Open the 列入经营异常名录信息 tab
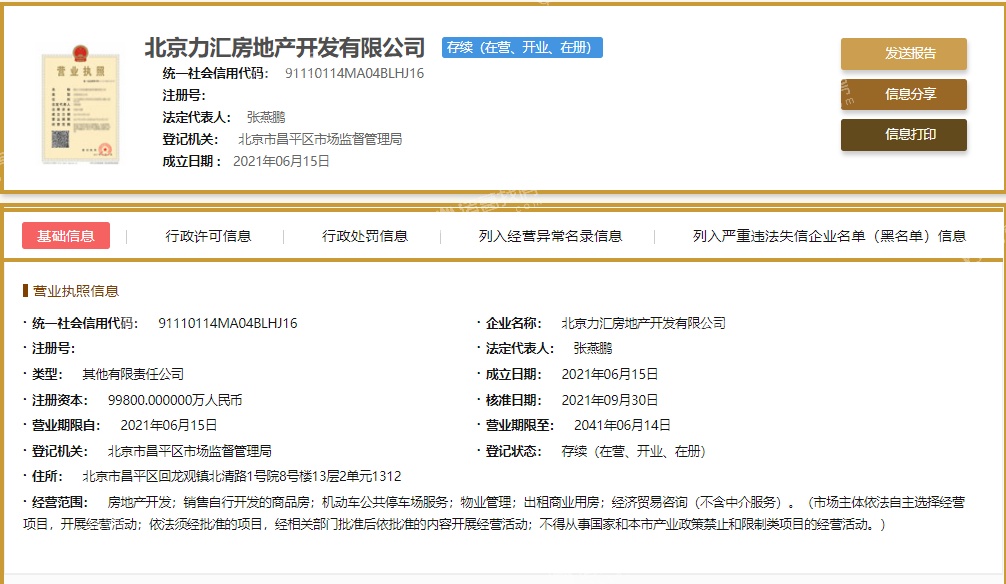Screen dimensions: 1006x584 (550, 236)
